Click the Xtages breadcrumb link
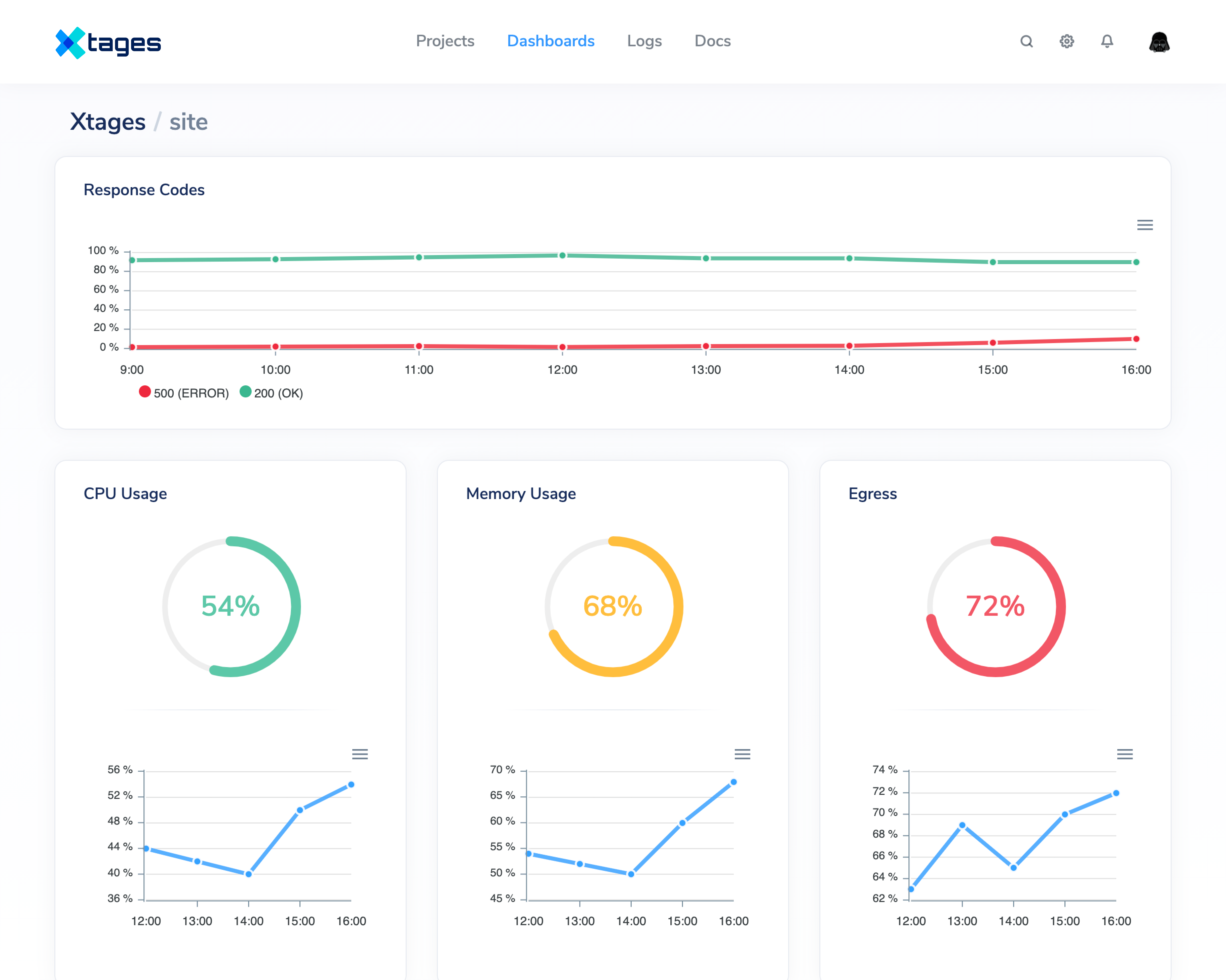This screenshot has height=980, width=1226. [108, 122]
